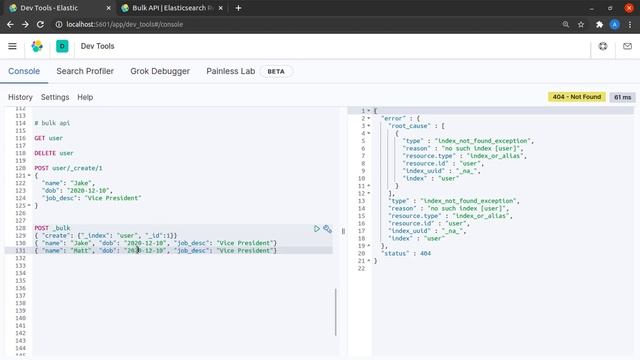The height and width of the screenshot is (360, 640).
Task: Go back with browser back arrow
Action: click(10, 24)
